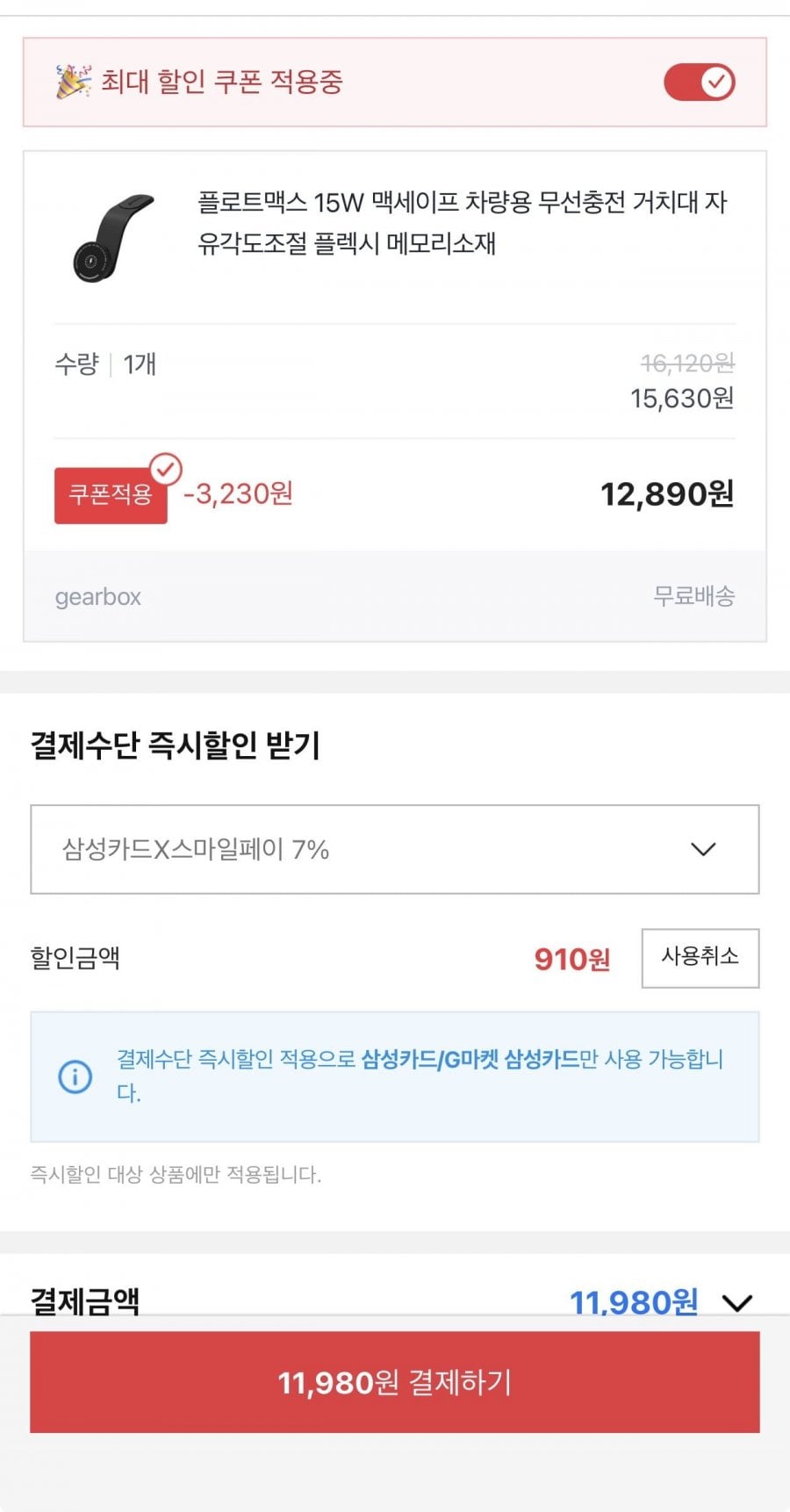
Task: Click the chevron arrow in payment discount dropdown
Action: coord(703,849)
